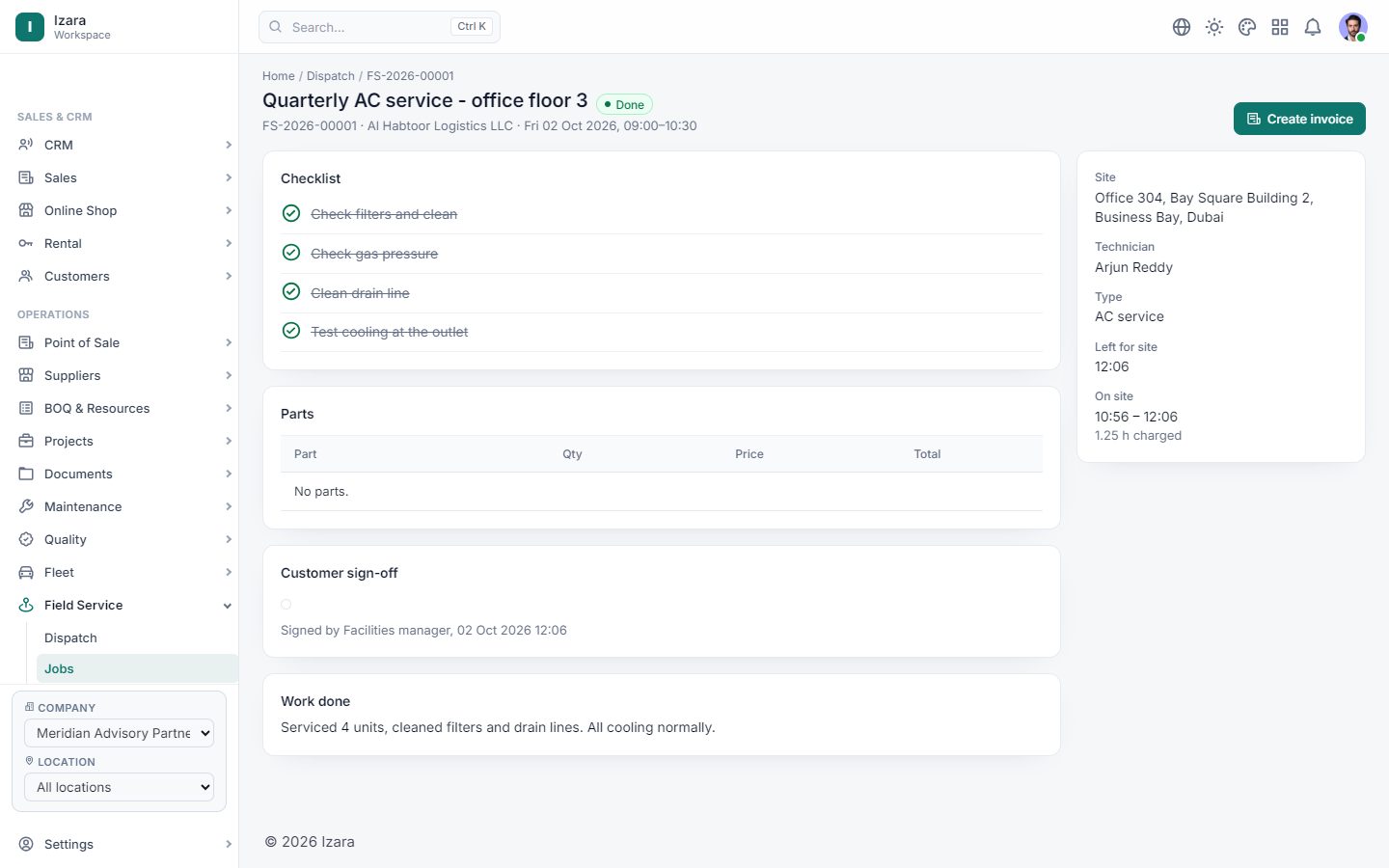Go to Dispatch breadcrumb link

331,76
